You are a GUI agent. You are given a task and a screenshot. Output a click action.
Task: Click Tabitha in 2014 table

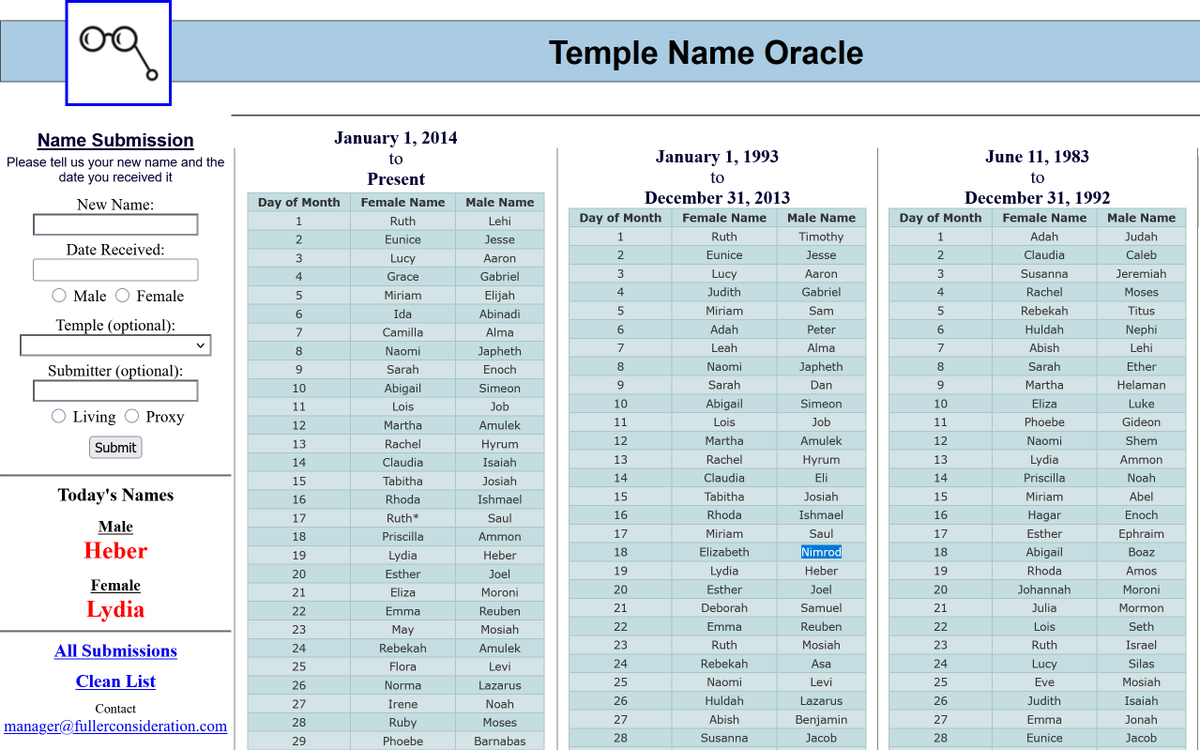(x=403, y=481)
